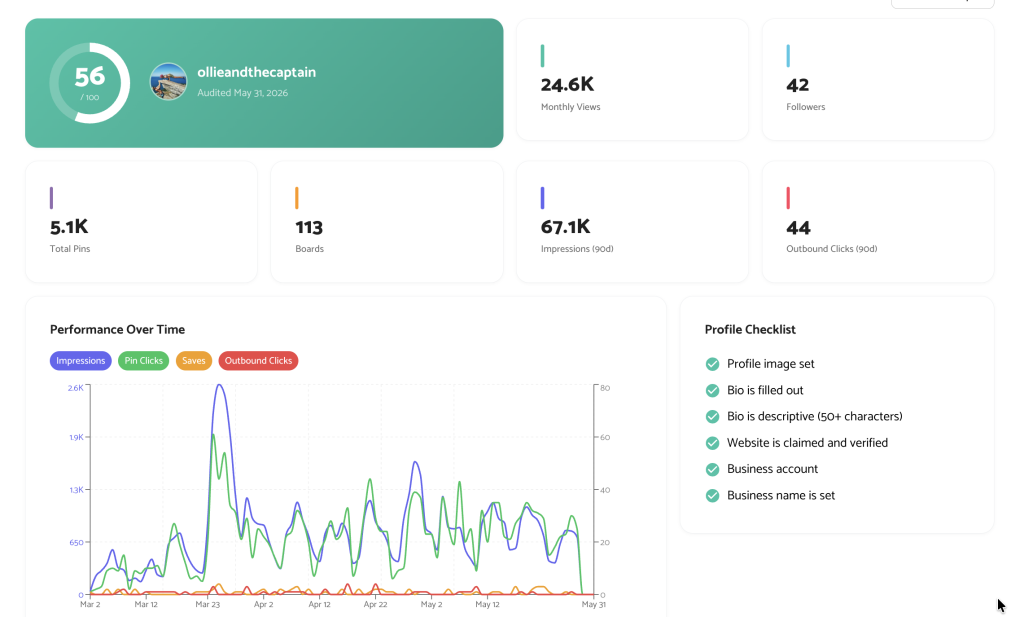
Task: Click the 67.1K Impressions value
Action: [566, 227]
